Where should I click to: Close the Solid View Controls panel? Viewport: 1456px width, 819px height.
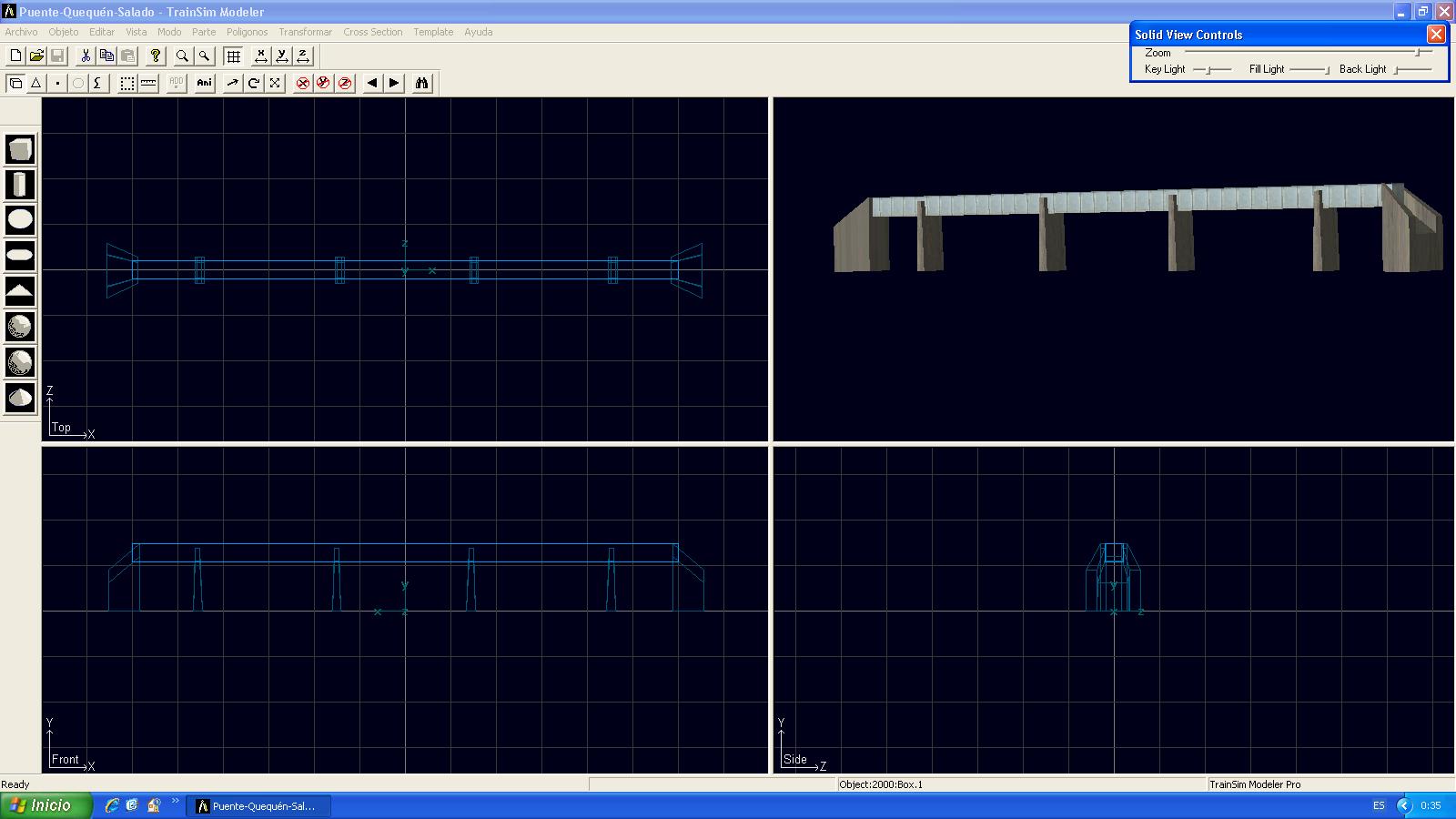tap(1435, 35)
